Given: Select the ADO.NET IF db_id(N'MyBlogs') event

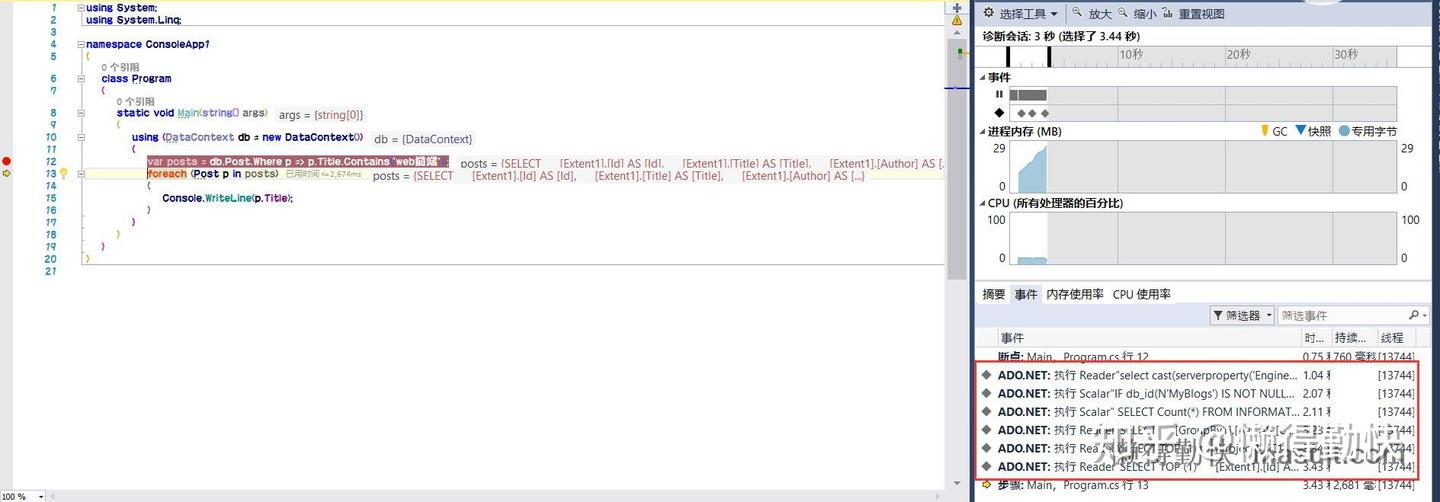Looking at the screenshot, I should click(x=1197, y=394).
